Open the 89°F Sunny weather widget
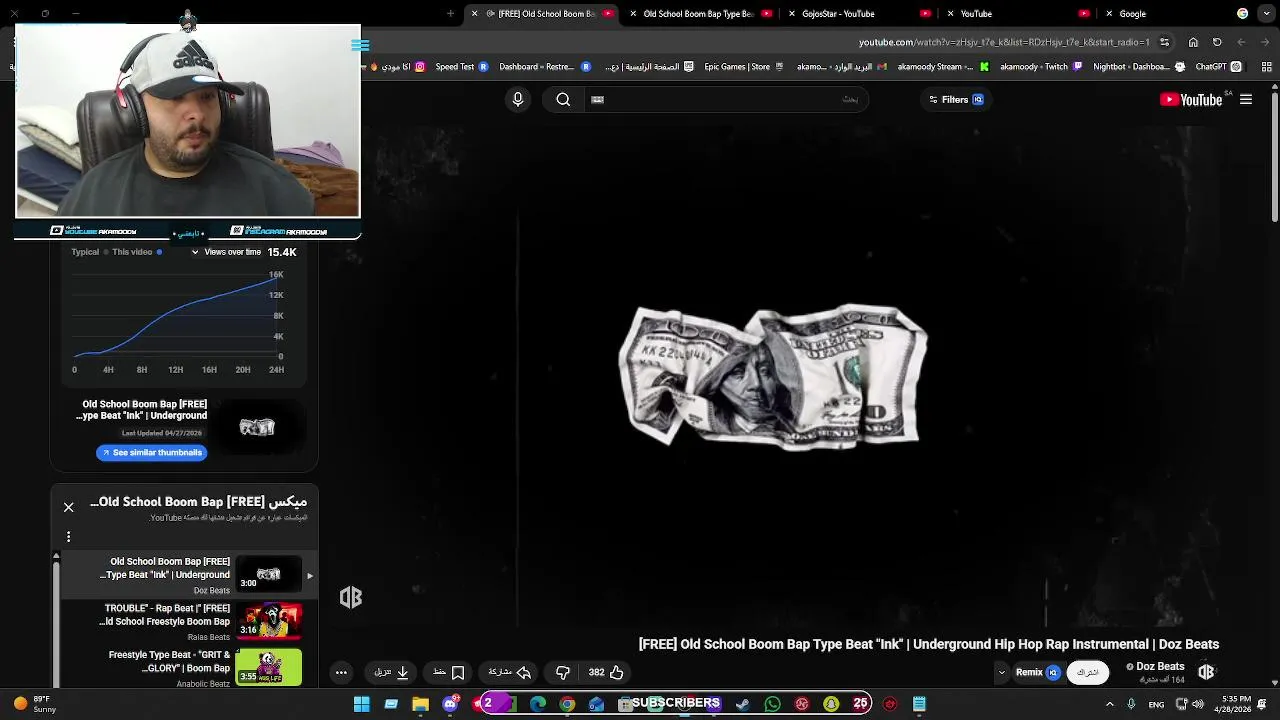This screenshot has width=1280, height=720. pos(33,704)
